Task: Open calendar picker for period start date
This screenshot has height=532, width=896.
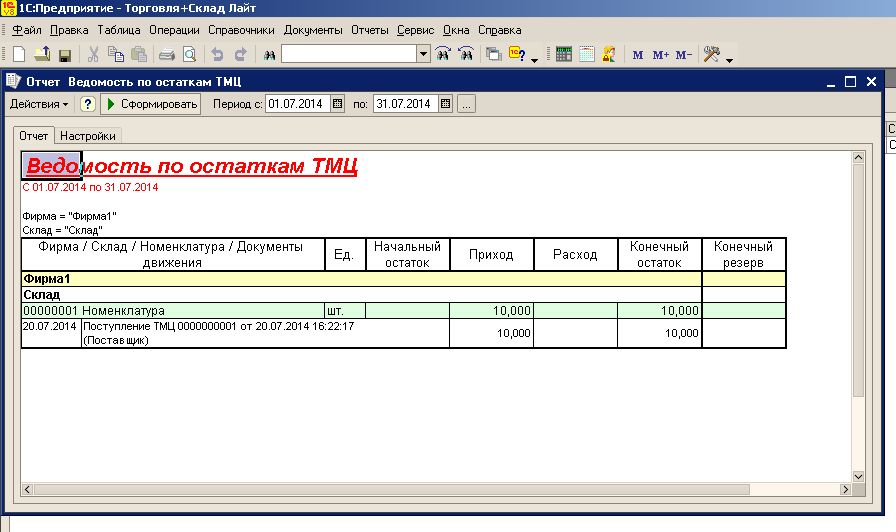Action: [x=338, y=104]
